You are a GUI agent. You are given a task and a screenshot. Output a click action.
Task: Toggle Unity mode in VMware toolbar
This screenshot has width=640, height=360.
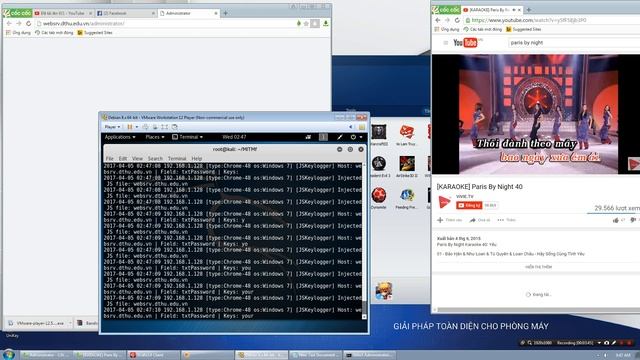(x=174, y=127)
